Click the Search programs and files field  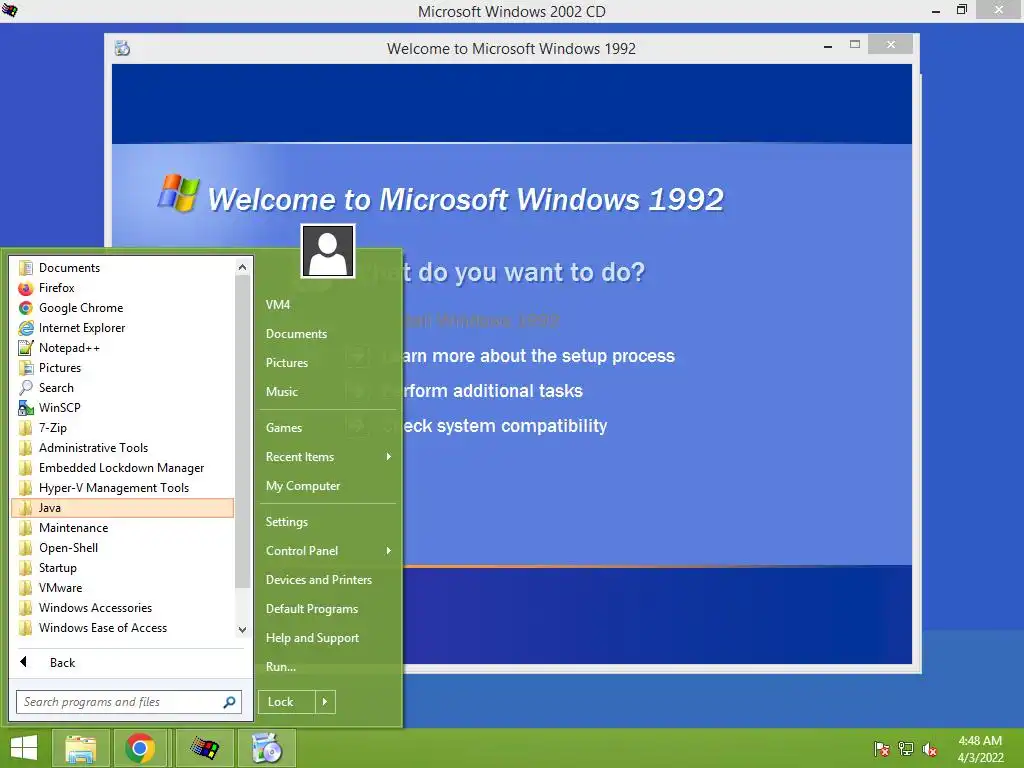(129, 702)
